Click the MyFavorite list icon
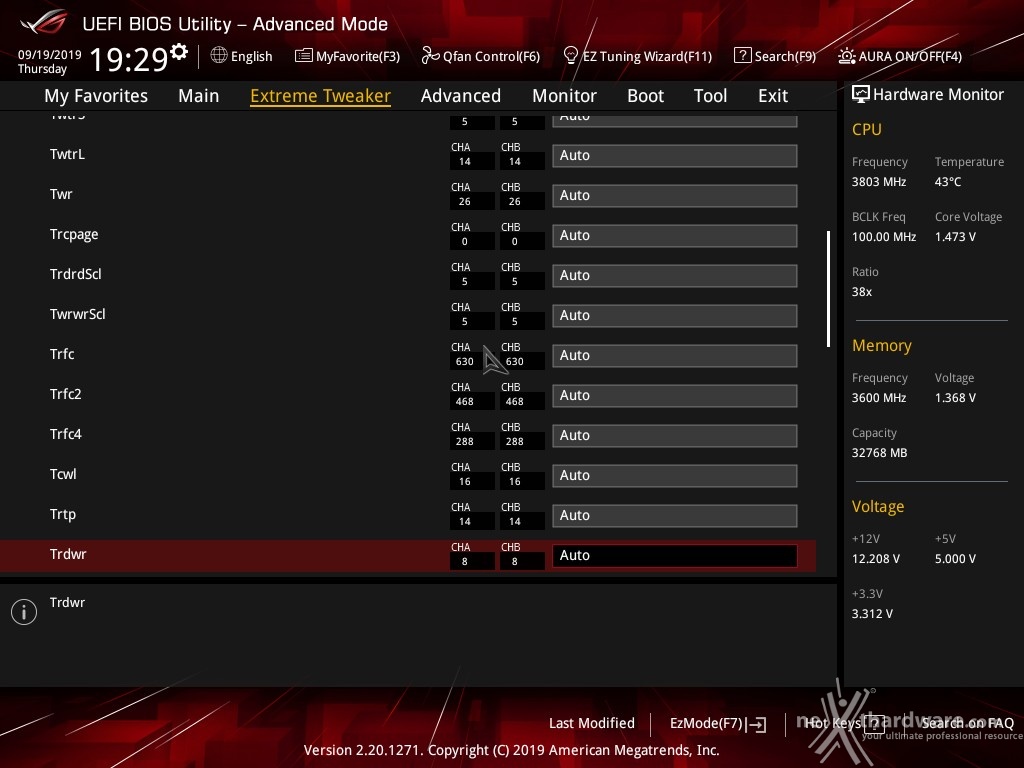Viewport: 1024px width, 768px height. click(x=304, y=56)
